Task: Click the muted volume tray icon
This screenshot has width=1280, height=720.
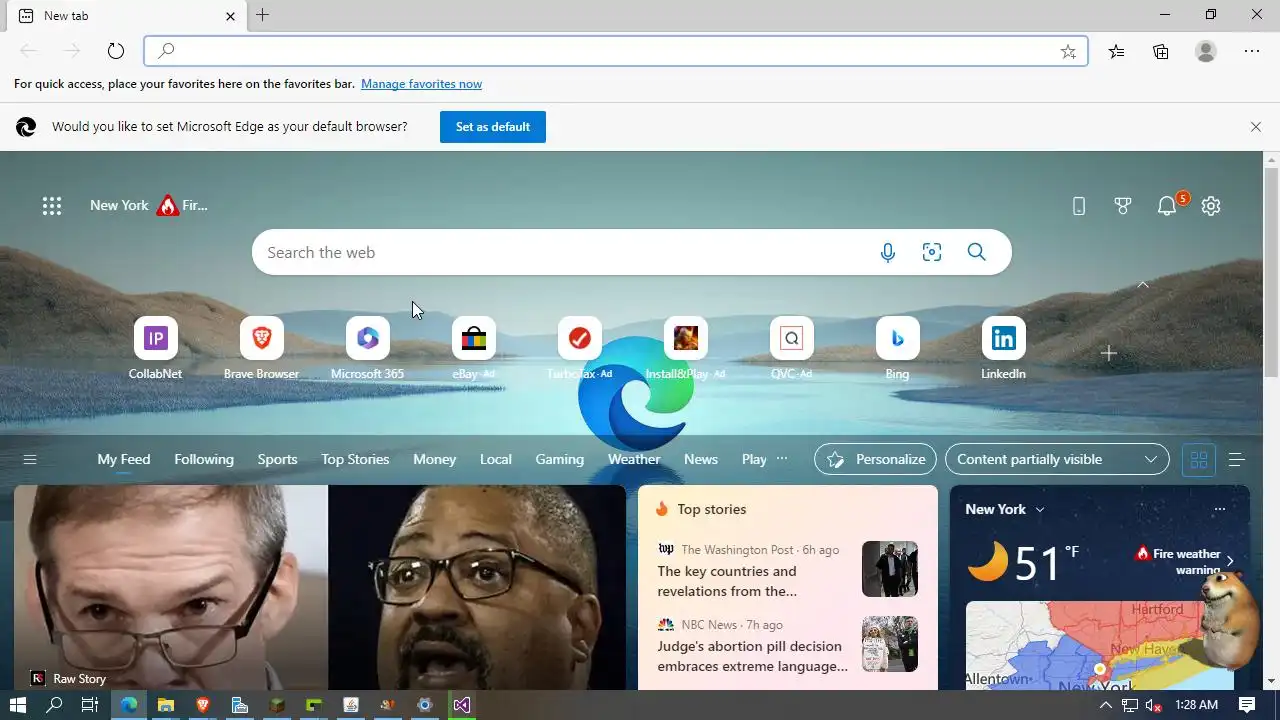Action: point(1153,705)
